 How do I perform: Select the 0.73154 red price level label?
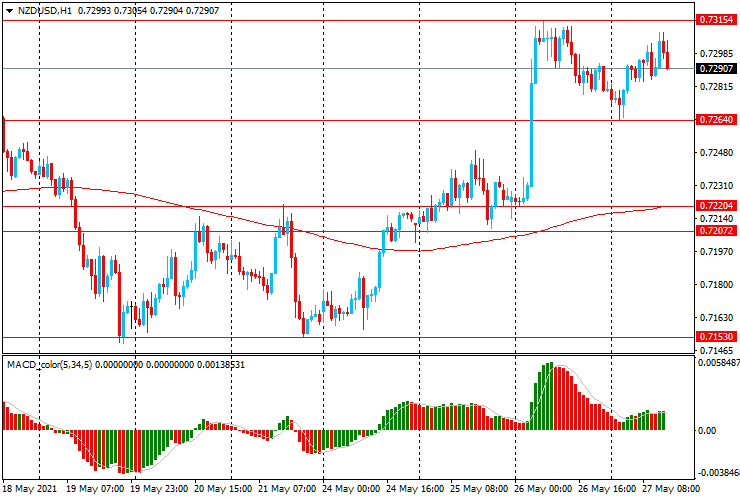[x=717, y=20]
